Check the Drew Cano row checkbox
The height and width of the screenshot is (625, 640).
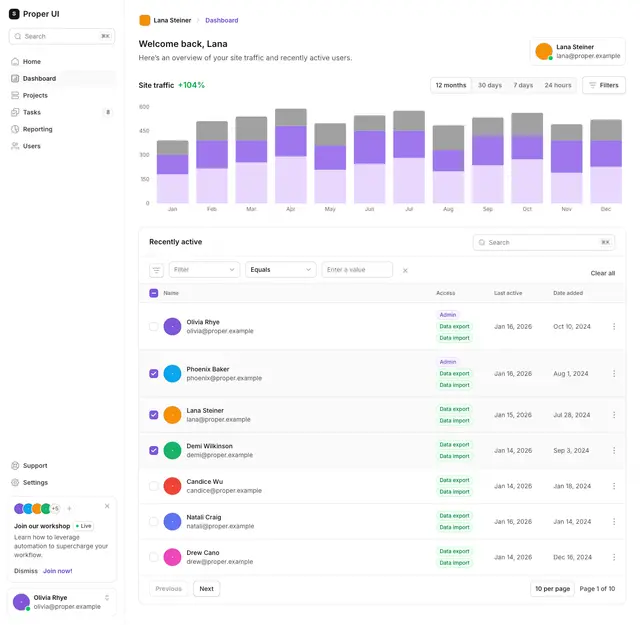coord(153,557)
